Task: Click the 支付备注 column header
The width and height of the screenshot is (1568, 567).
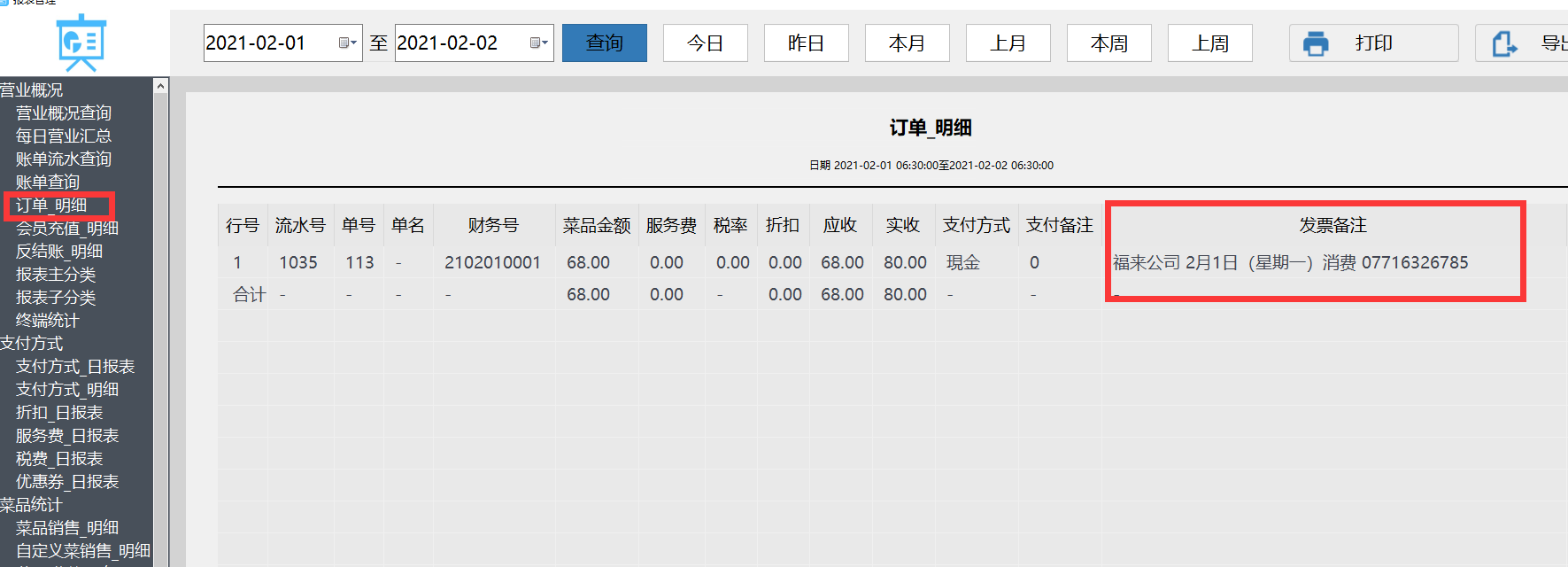Action: [1060, 225]
